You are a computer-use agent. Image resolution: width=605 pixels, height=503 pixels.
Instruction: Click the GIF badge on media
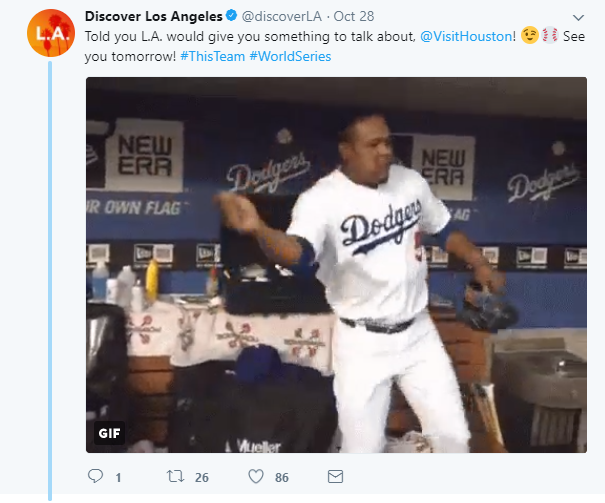tap(109, 434)
